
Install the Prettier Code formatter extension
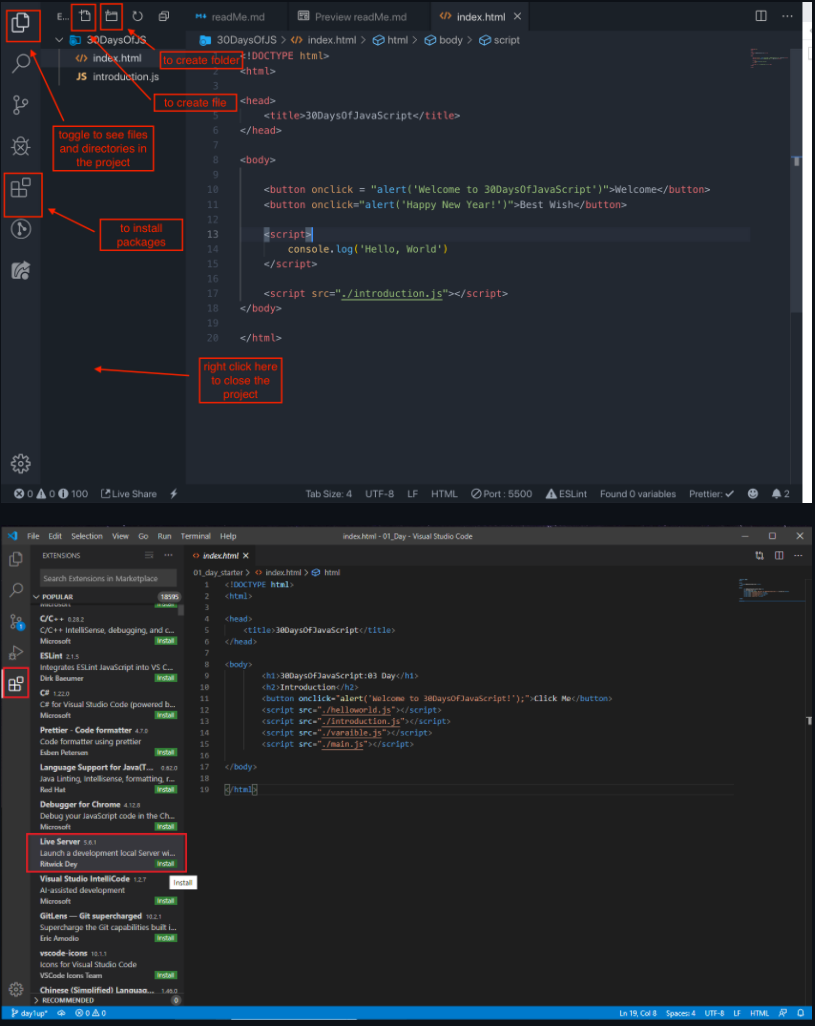coord(165,752)
